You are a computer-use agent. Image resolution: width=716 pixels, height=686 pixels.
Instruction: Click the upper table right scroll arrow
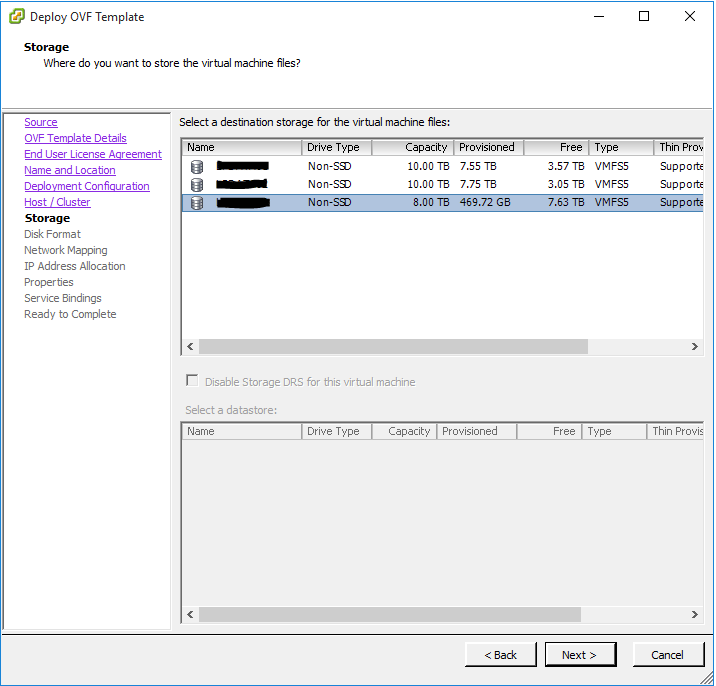click(x=695, y=347)
